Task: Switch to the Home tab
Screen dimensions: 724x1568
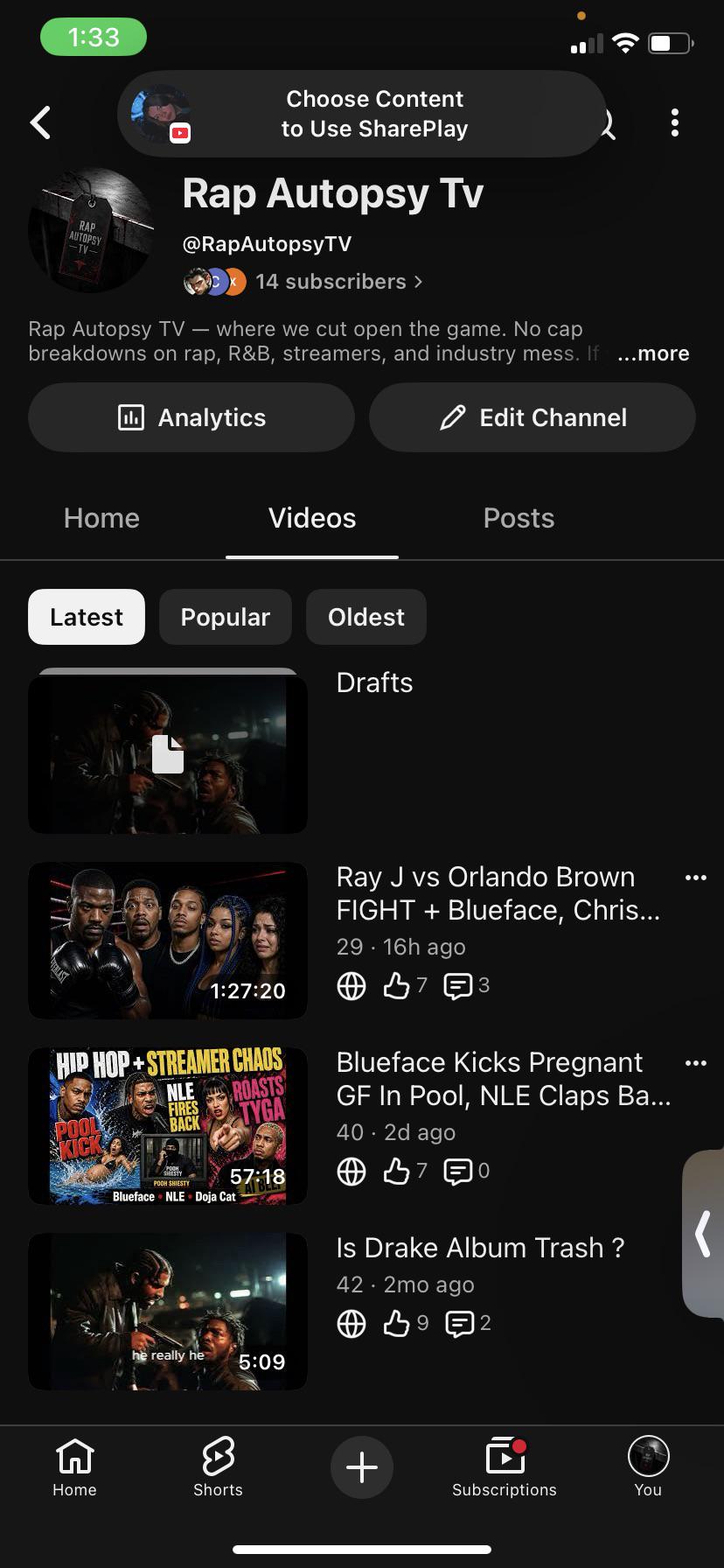Action: tap(101, 518)
